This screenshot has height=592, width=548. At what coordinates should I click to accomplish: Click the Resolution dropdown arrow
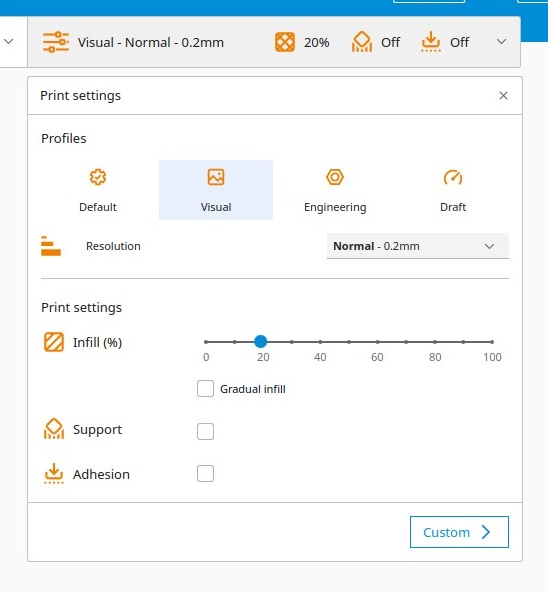[489, 247]
